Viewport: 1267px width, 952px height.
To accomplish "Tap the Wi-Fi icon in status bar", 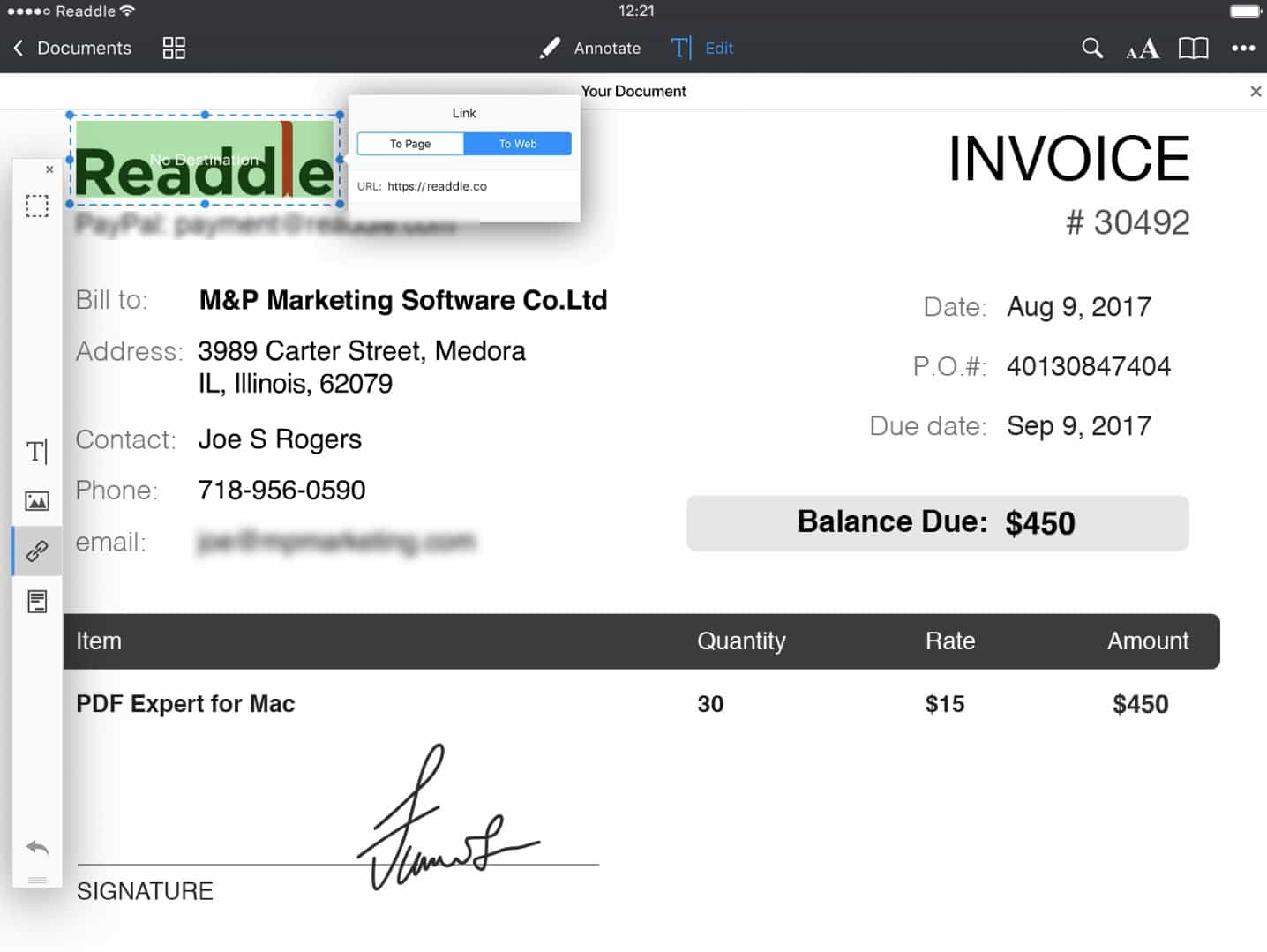I will pyautogui.click(x=128, y=11).
